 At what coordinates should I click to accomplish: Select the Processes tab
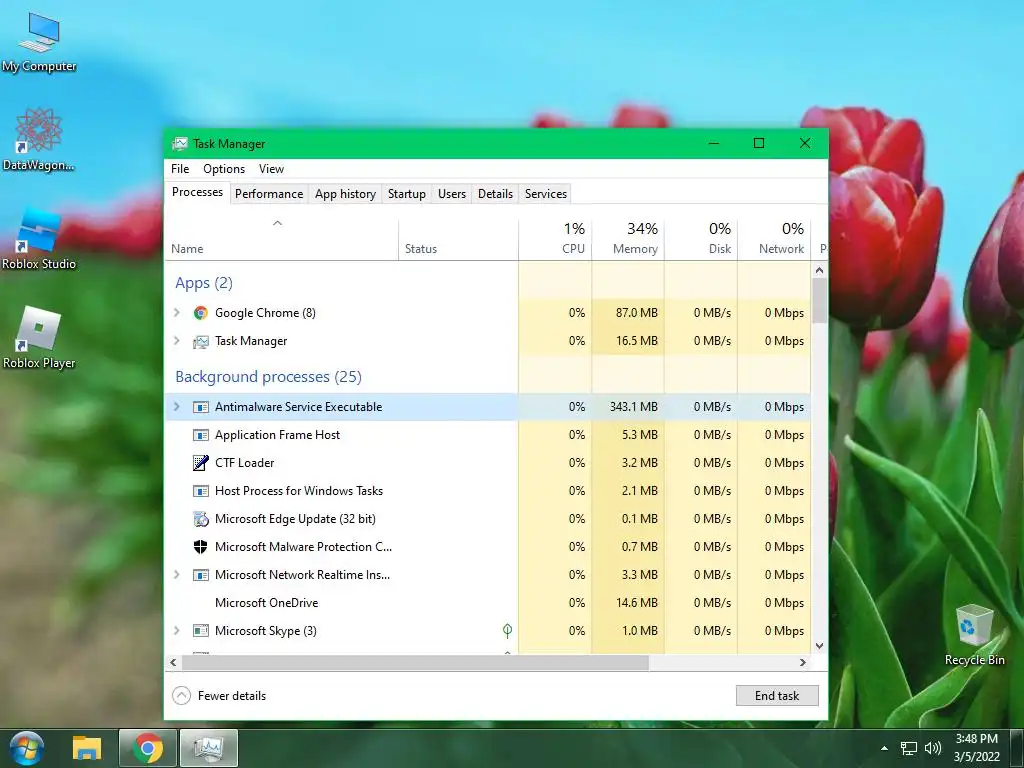tap(197, 192)
